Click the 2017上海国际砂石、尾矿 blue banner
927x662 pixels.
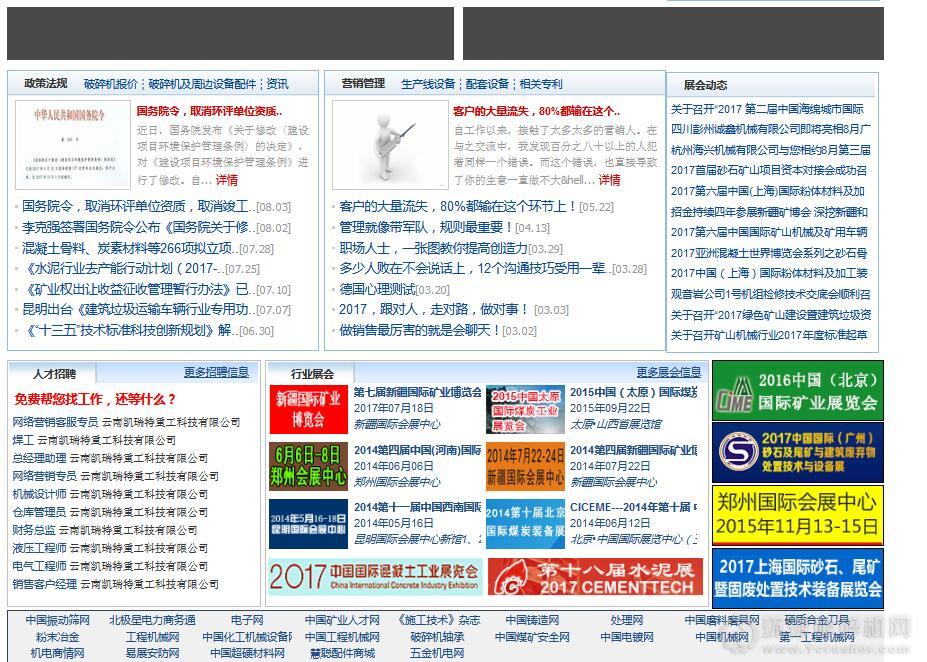click(x=797, y=578)
